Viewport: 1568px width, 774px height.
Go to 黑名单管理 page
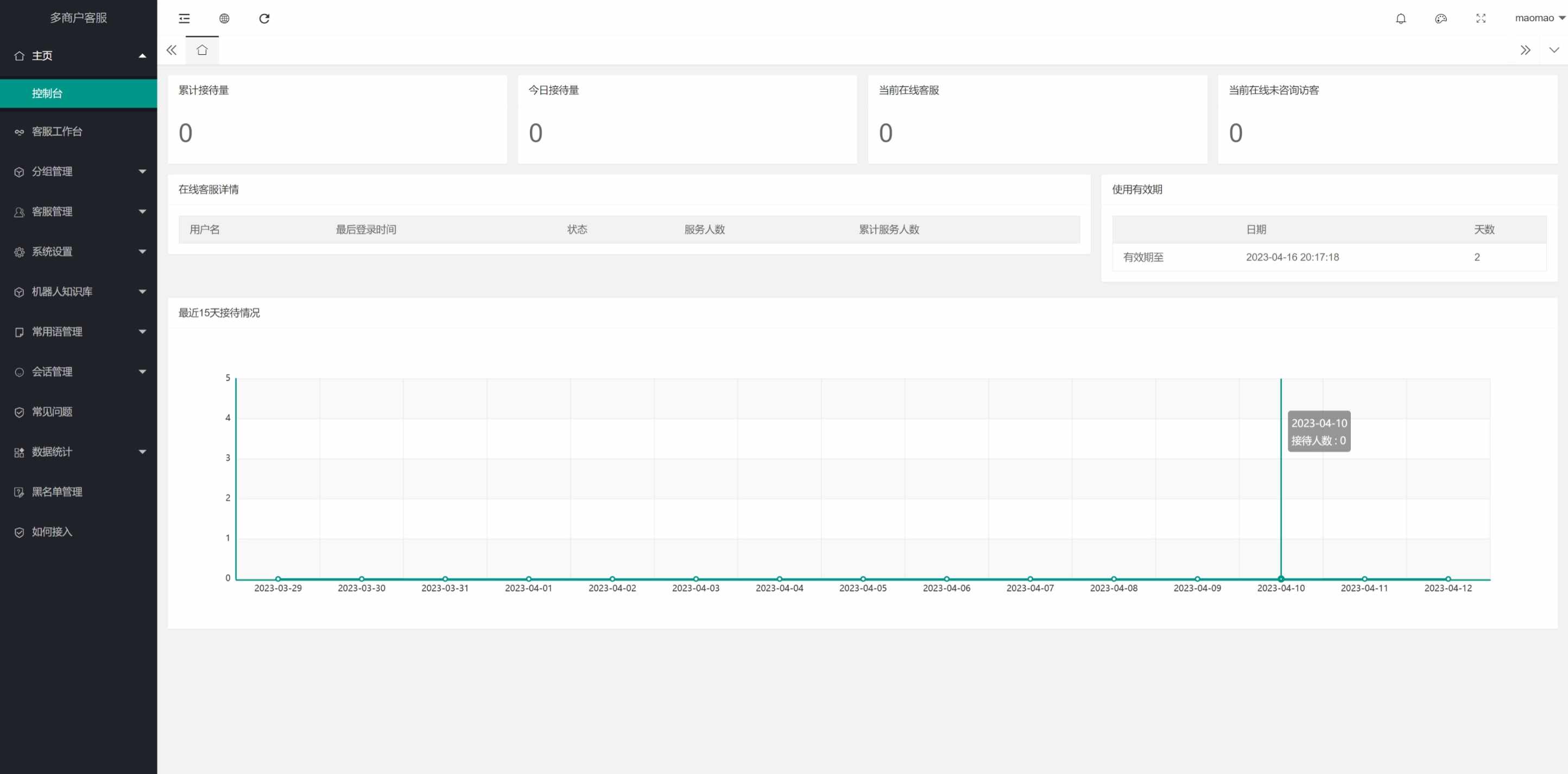coord(57,492)
